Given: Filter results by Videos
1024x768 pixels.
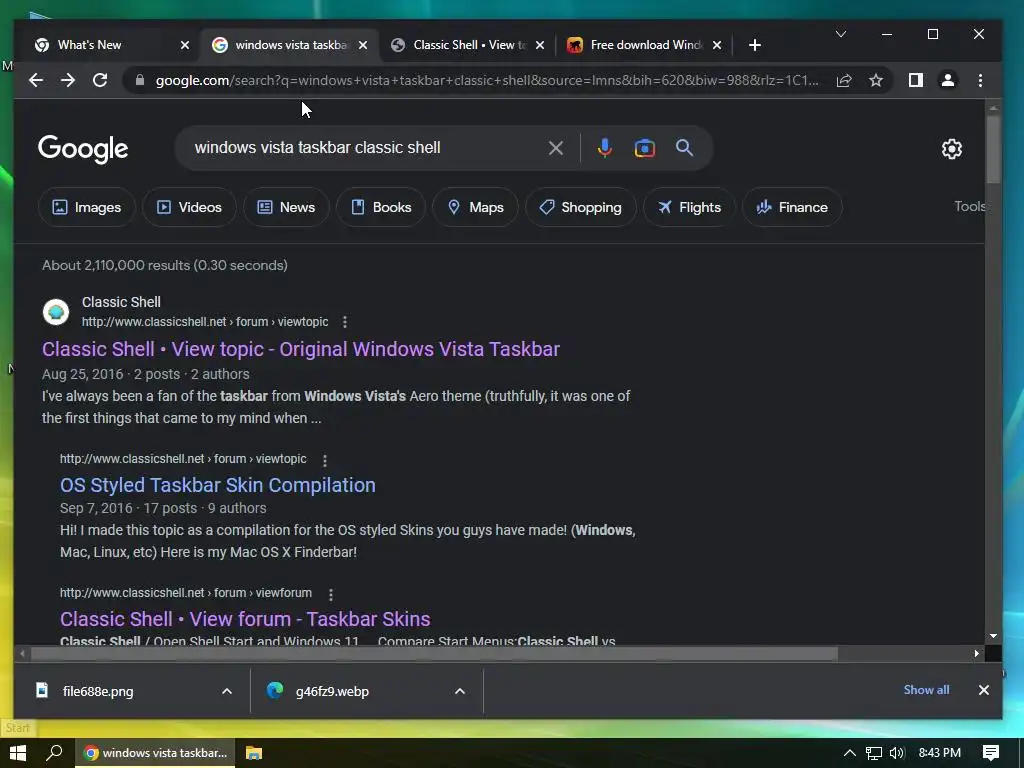Looking at the screenshot, I should [x=189, y=207].
